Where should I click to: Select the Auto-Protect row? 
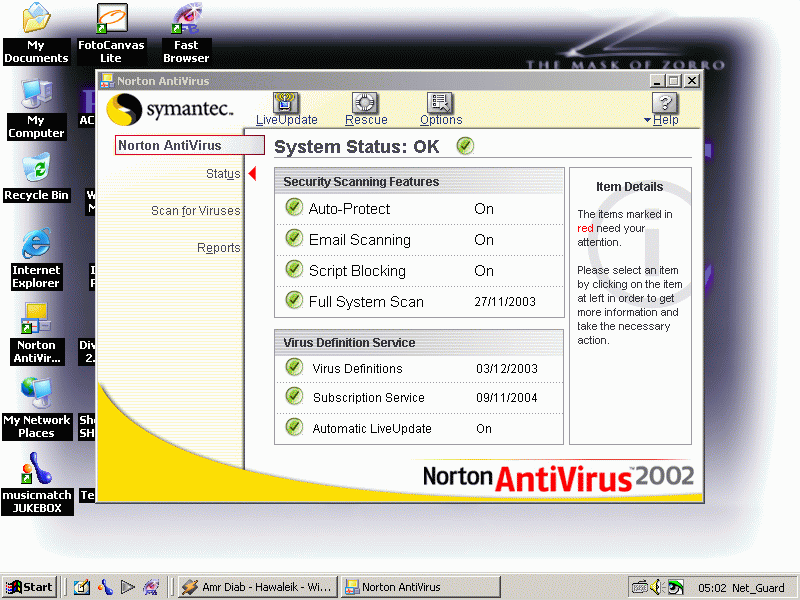419,209
